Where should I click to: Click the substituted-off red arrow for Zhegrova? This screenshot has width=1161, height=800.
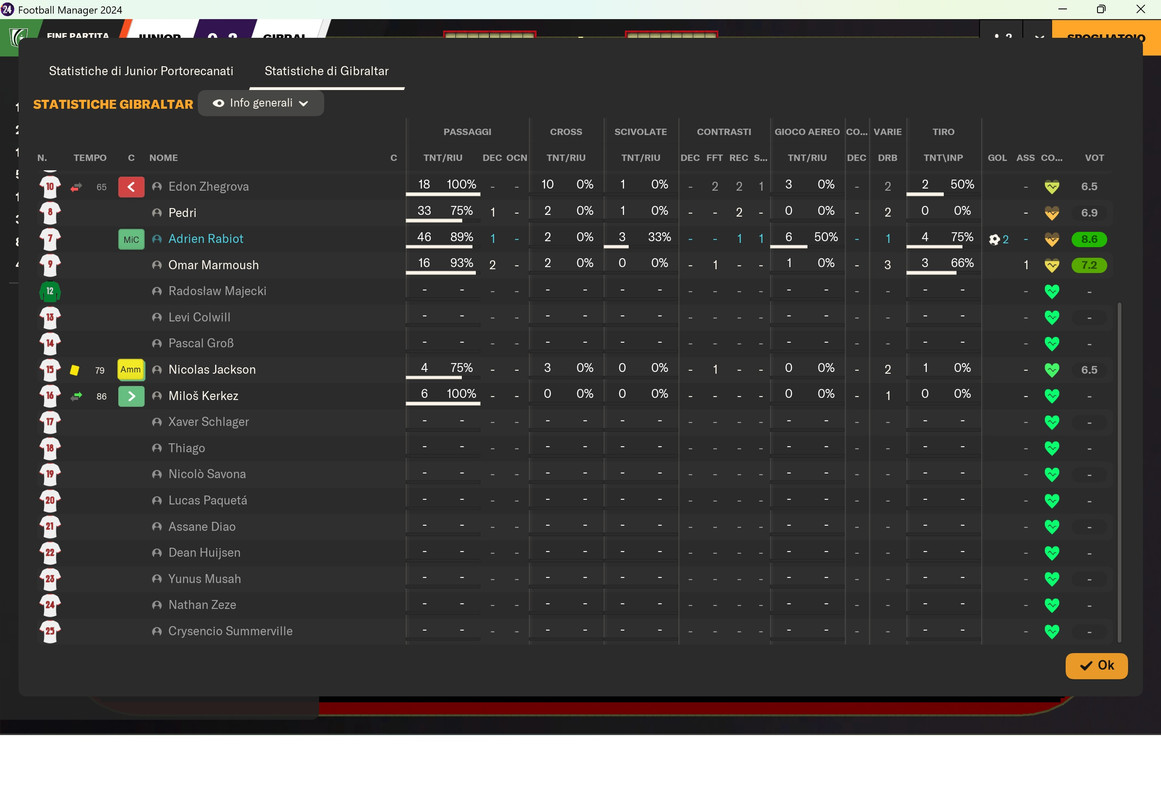[131, 187]
